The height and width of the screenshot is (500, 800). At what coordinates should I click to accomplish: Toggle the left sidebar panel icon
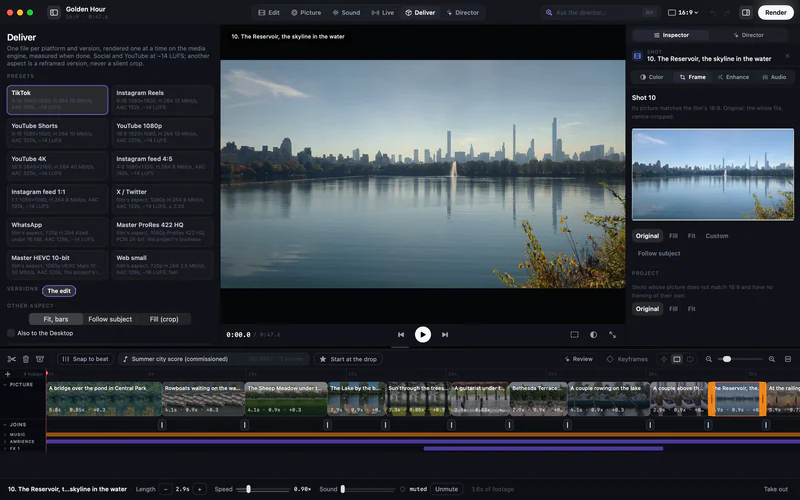pos(54,13)
